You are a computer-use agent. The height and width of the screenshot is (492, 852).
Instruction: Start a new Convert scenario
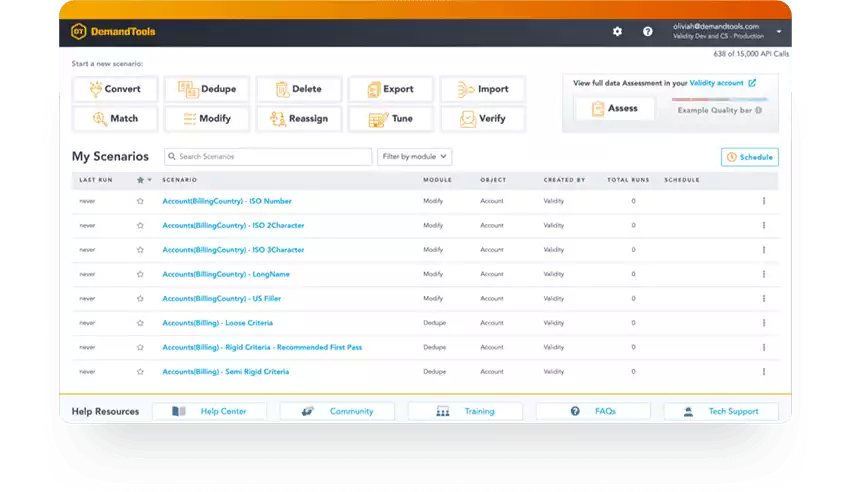pos(115,89)
